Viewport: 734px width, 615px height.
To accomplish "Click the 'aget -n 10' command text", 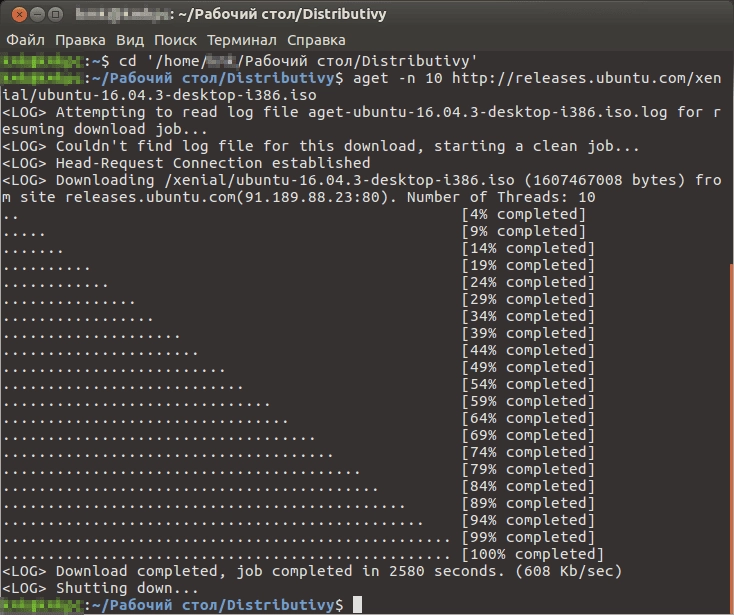I will [397, 78].
